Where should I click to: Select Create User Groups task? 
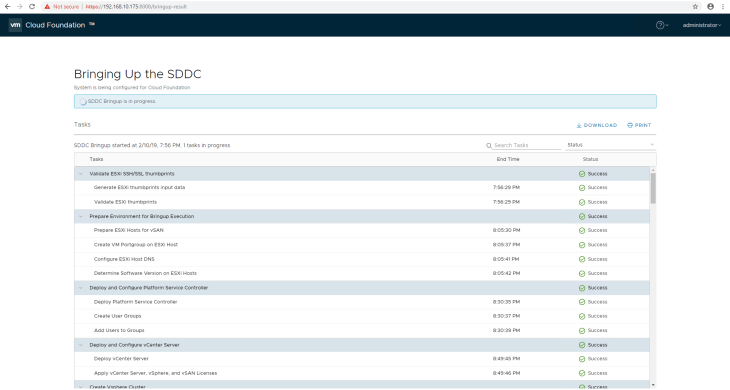(x=117, y=316)
